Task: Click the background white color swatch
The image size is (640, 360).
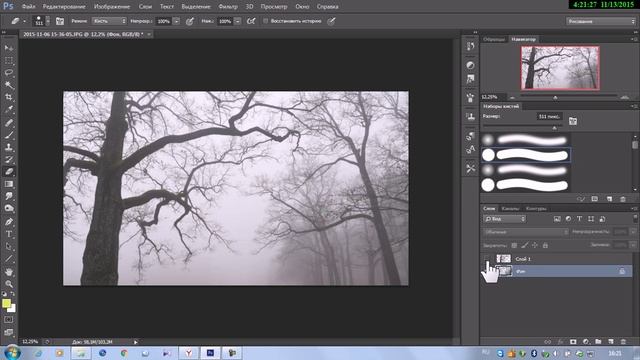Action: click(x=12, y=309)
